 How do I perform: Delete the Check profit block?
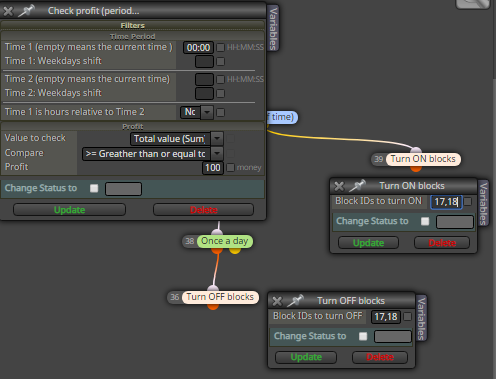point(203,210)
